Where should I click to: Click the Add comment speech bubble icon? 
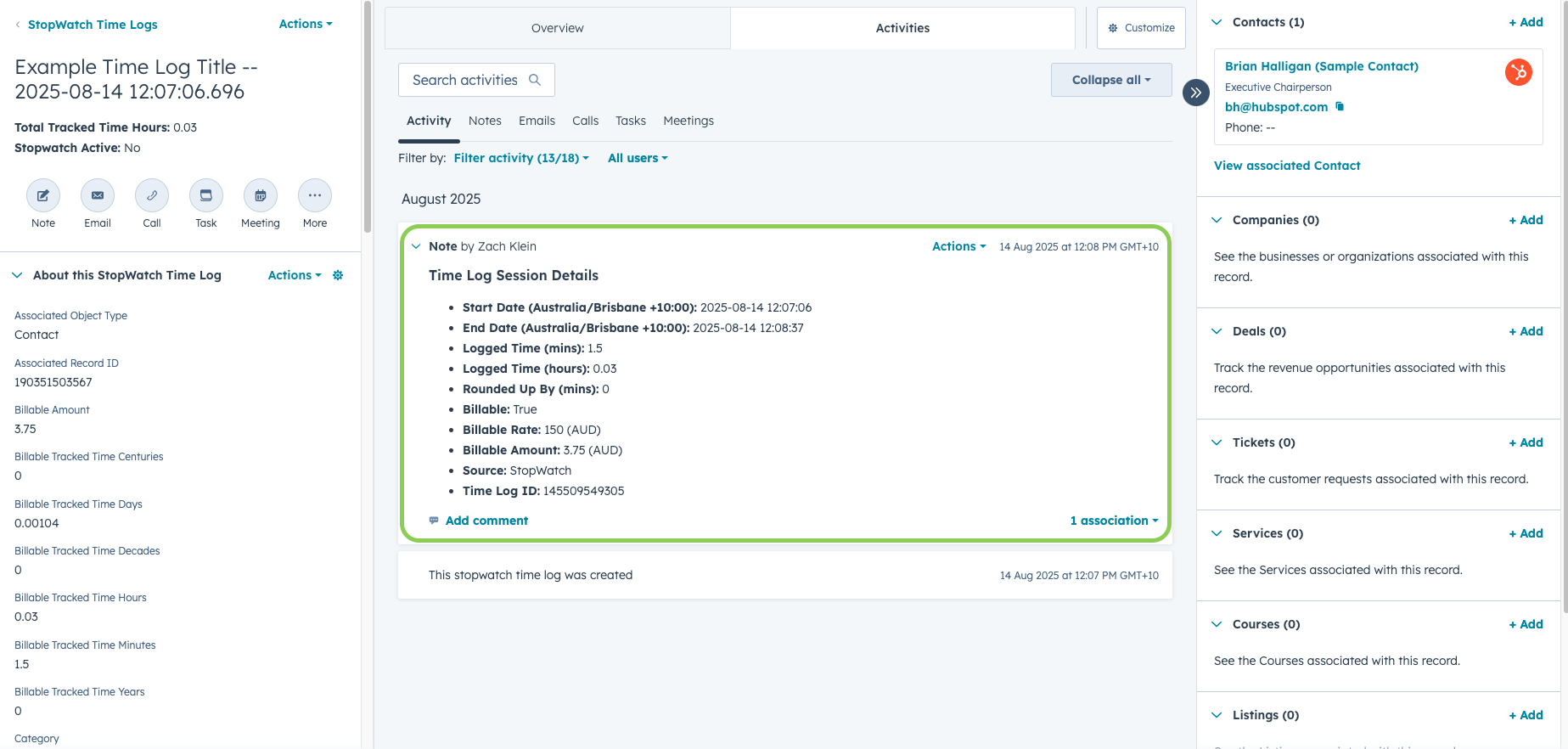[x=434, y=521]
